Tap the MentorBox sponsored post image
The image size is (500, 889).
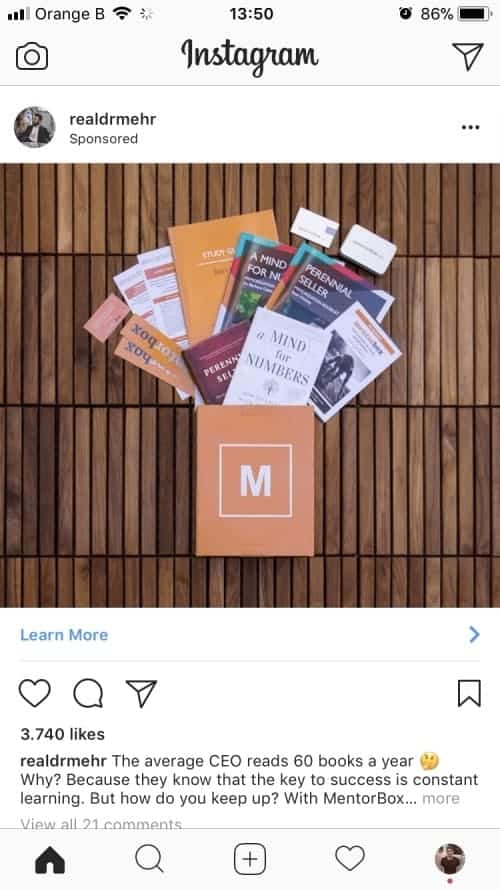250,386
